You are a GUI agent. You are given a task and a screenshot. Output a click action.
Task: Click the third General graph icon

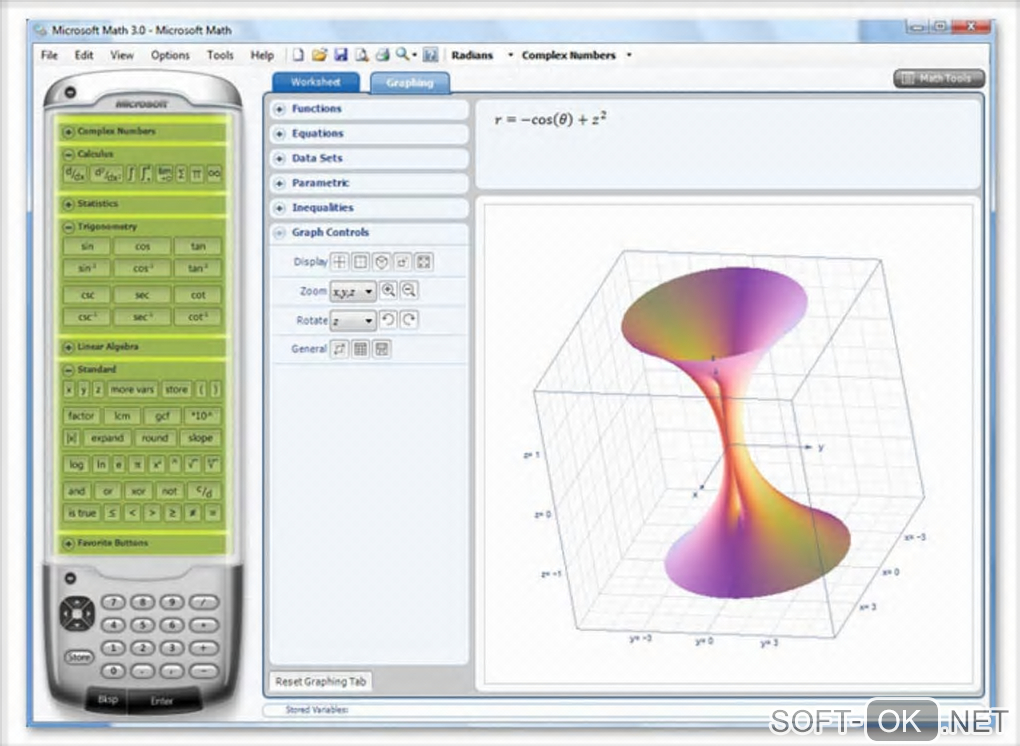point(382,349)
